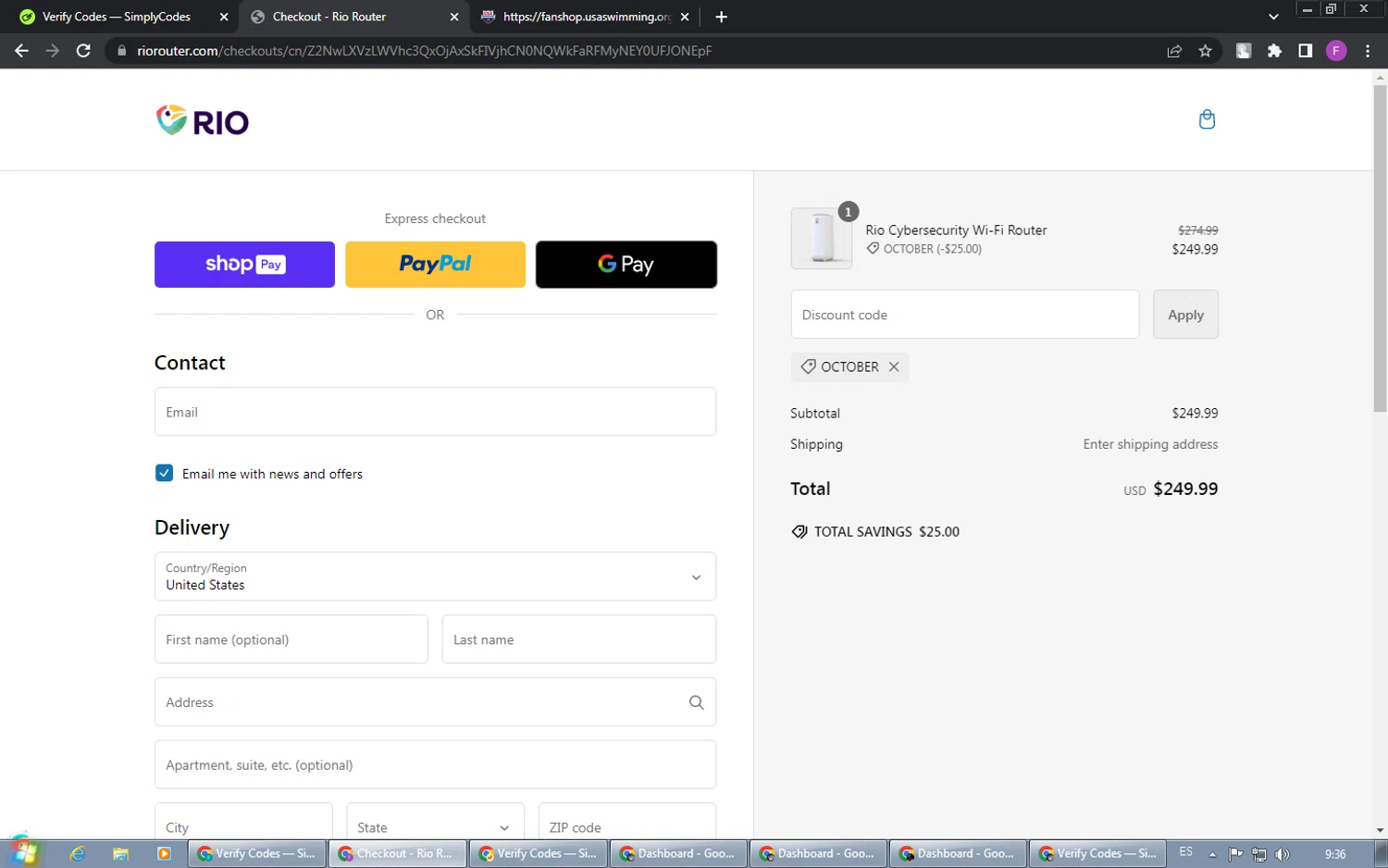Open tab search dropdown arrow

pyautogui.click(x=1273, y=17)
